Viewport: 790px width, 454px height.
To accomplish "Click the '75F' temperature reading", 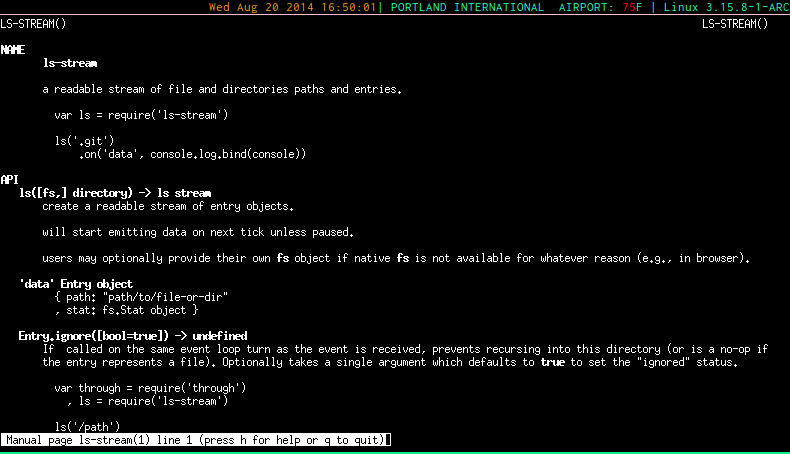I will (632, 8).
